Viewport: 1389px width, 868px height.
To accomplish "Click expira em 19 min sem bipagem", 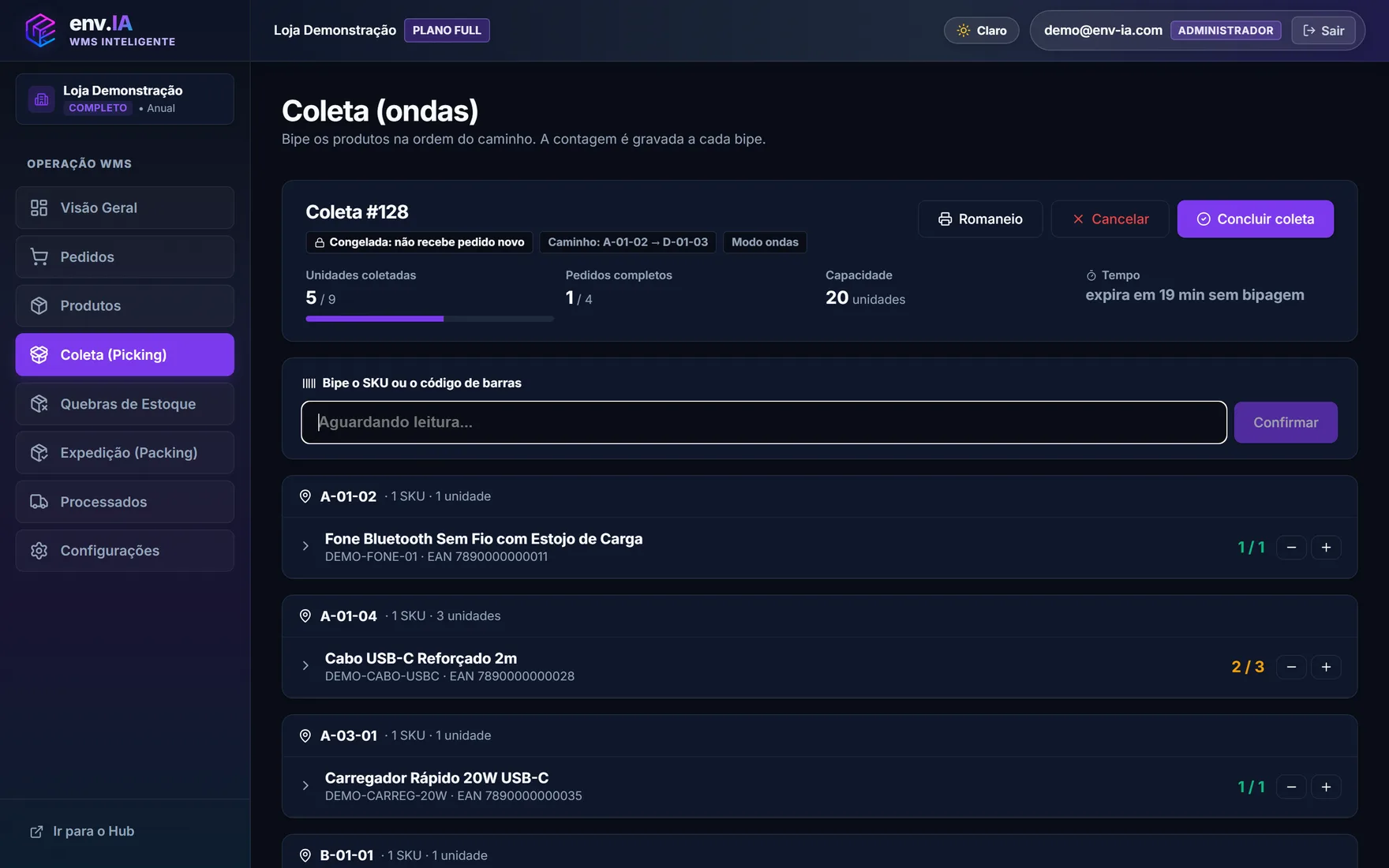I will pos(1194,295).
